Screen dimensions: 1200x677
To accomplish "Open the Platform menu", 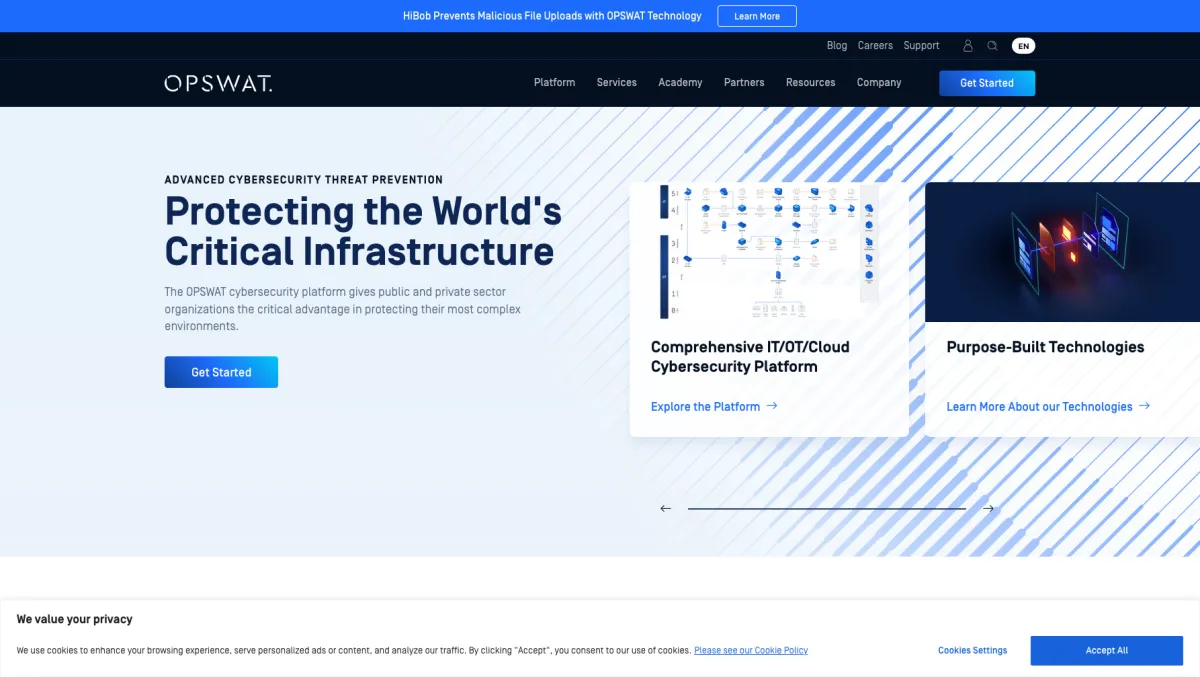I will pyautogui.click(x=554, y=83).
